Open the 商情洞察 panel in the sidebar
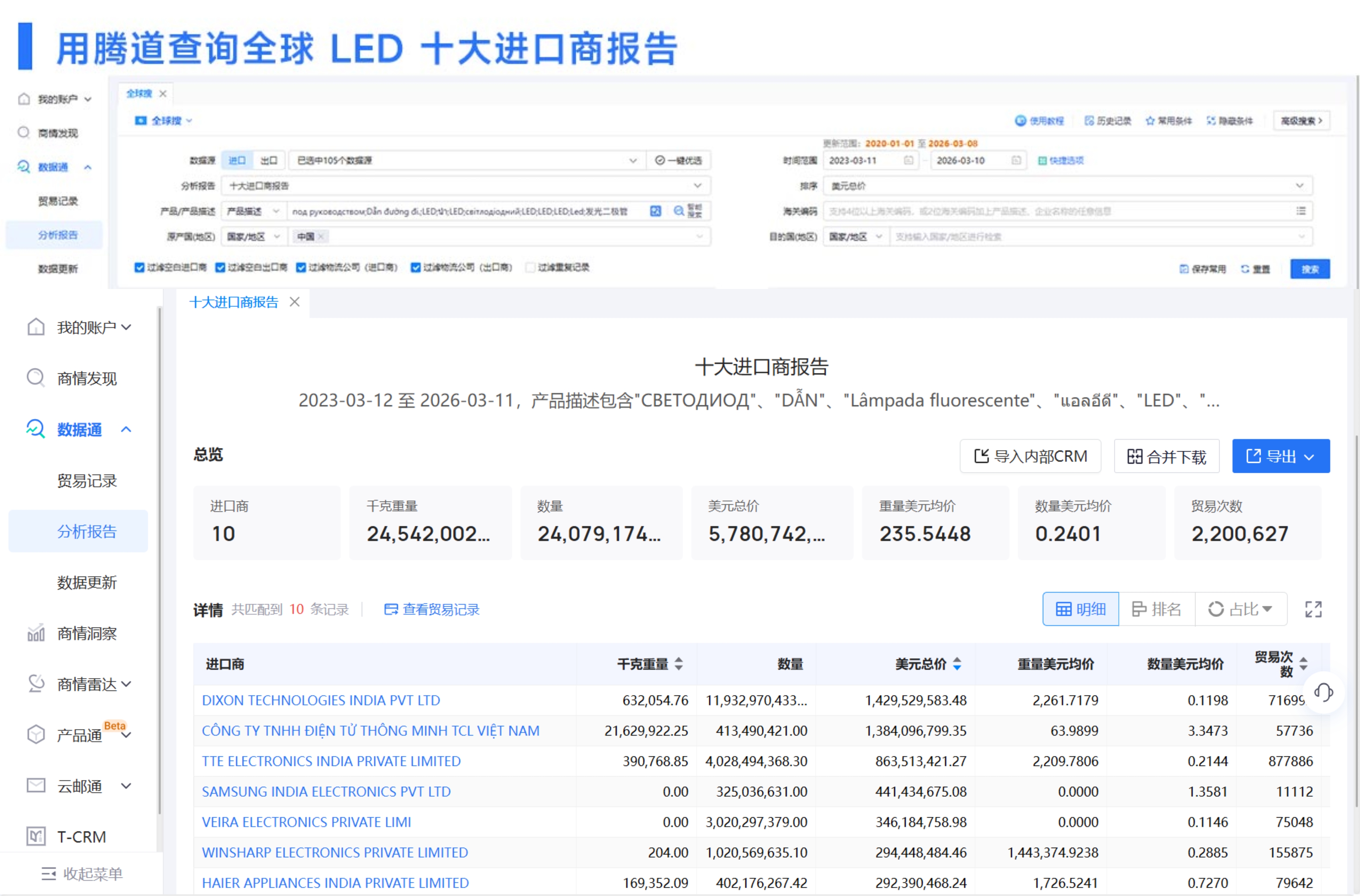 tap(86, 633)
